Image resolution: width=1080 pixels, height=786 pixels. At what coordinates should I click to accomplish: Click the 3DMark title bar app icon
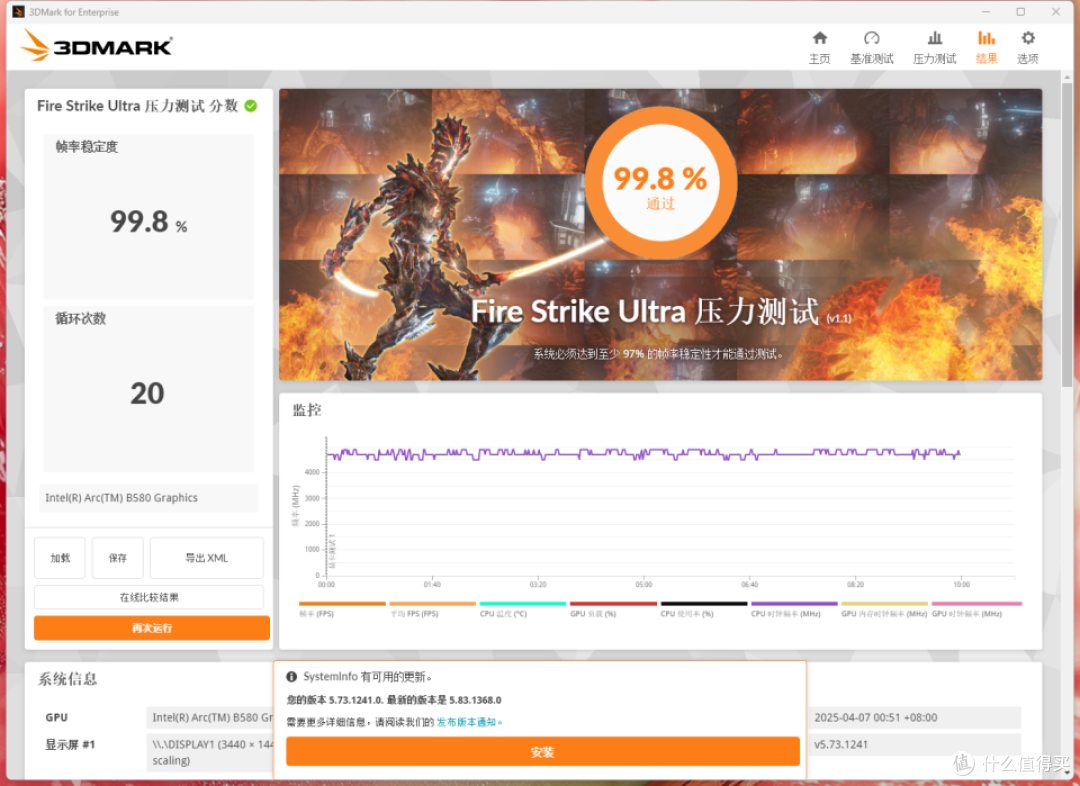pos(18,12)
